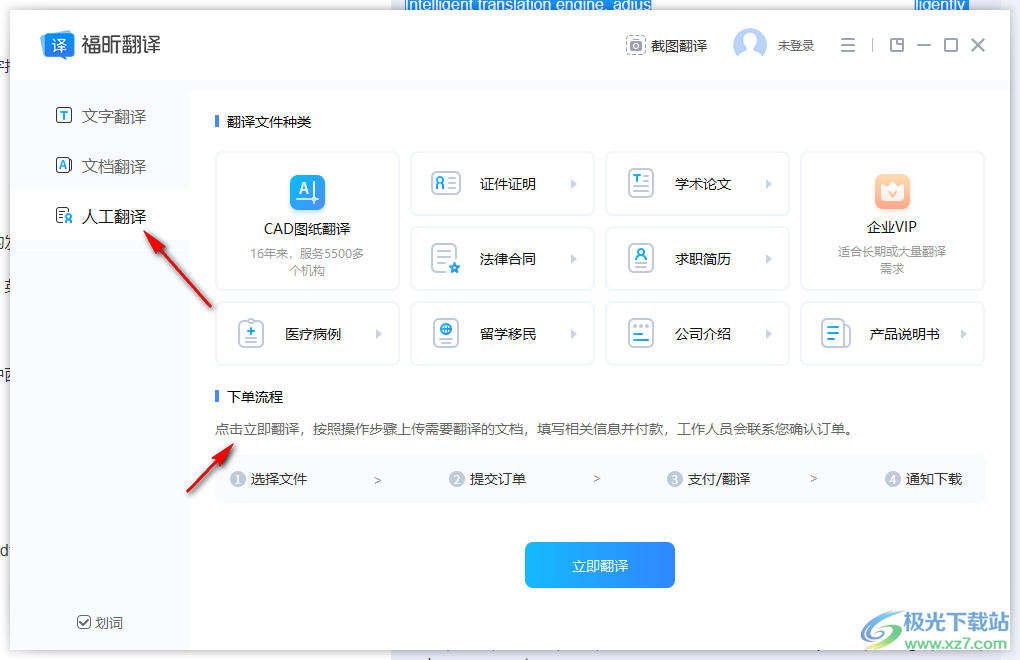This screenshot has width=1020, height=660.
Task: Expand the 法律合同 arrow
Action: point(574,259)
